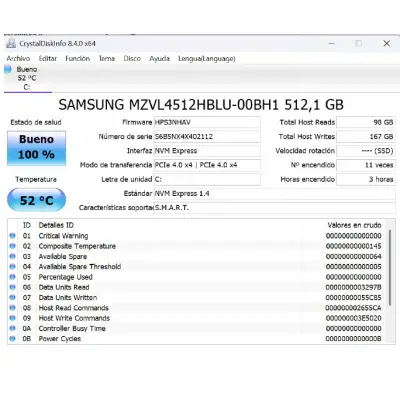Click the status dot for Percentage Used row
400x416 pixels.
click(x=12, y=277)
